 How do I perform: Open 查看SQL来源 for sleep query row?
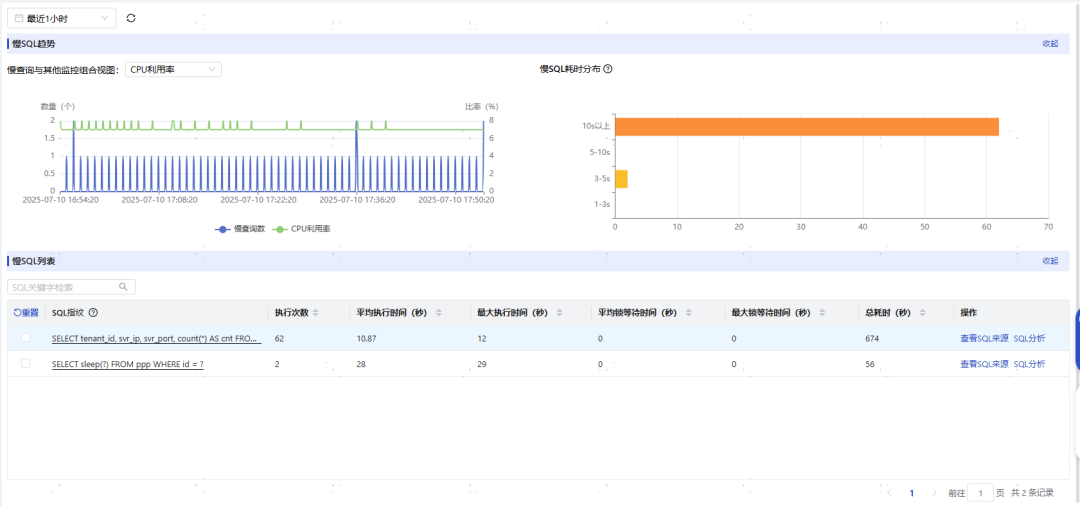[x=984, y=364]
